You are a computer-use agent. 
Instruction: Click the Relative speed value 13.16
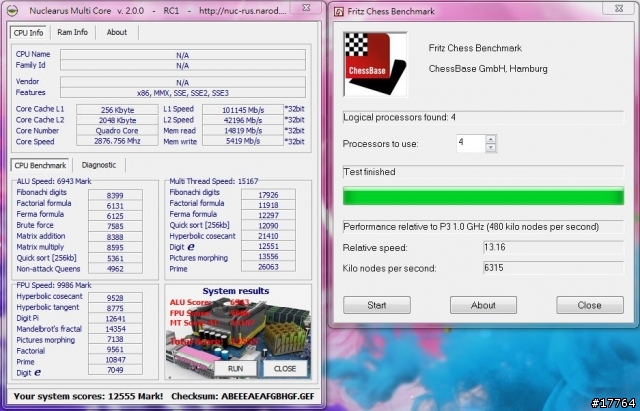point(553,247)
